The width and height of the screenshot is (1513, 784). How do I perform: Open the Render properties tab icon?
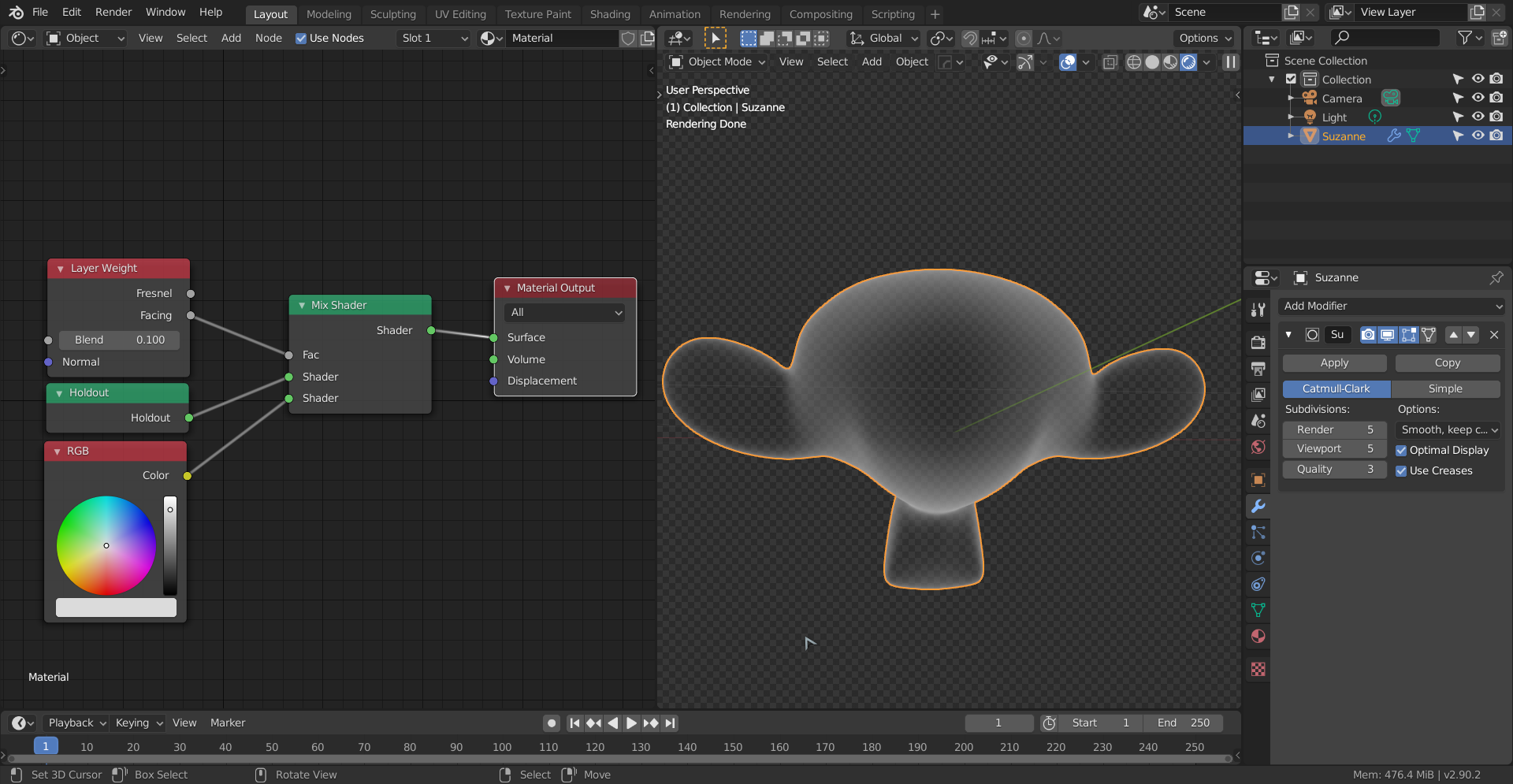click(x=1258, y=342)
